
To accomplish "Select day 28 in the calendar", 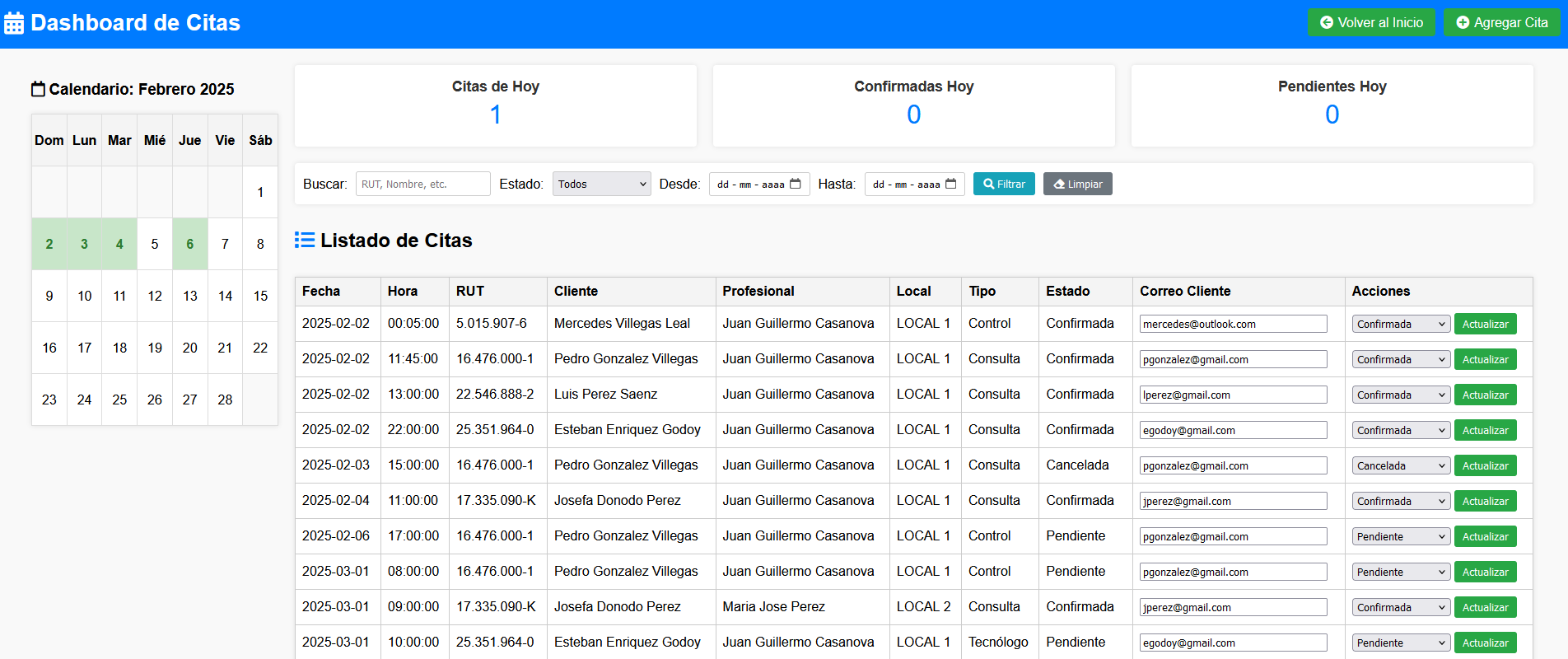I will (x=225, y=400).
